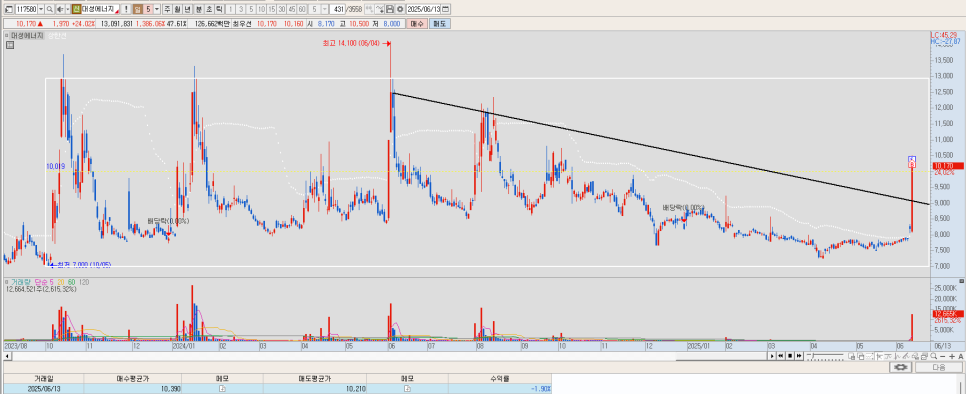Click the 2025/06/13 date input field
This screenshot has height=394, width=966.
pyautogui.click(x=423, y=9)
